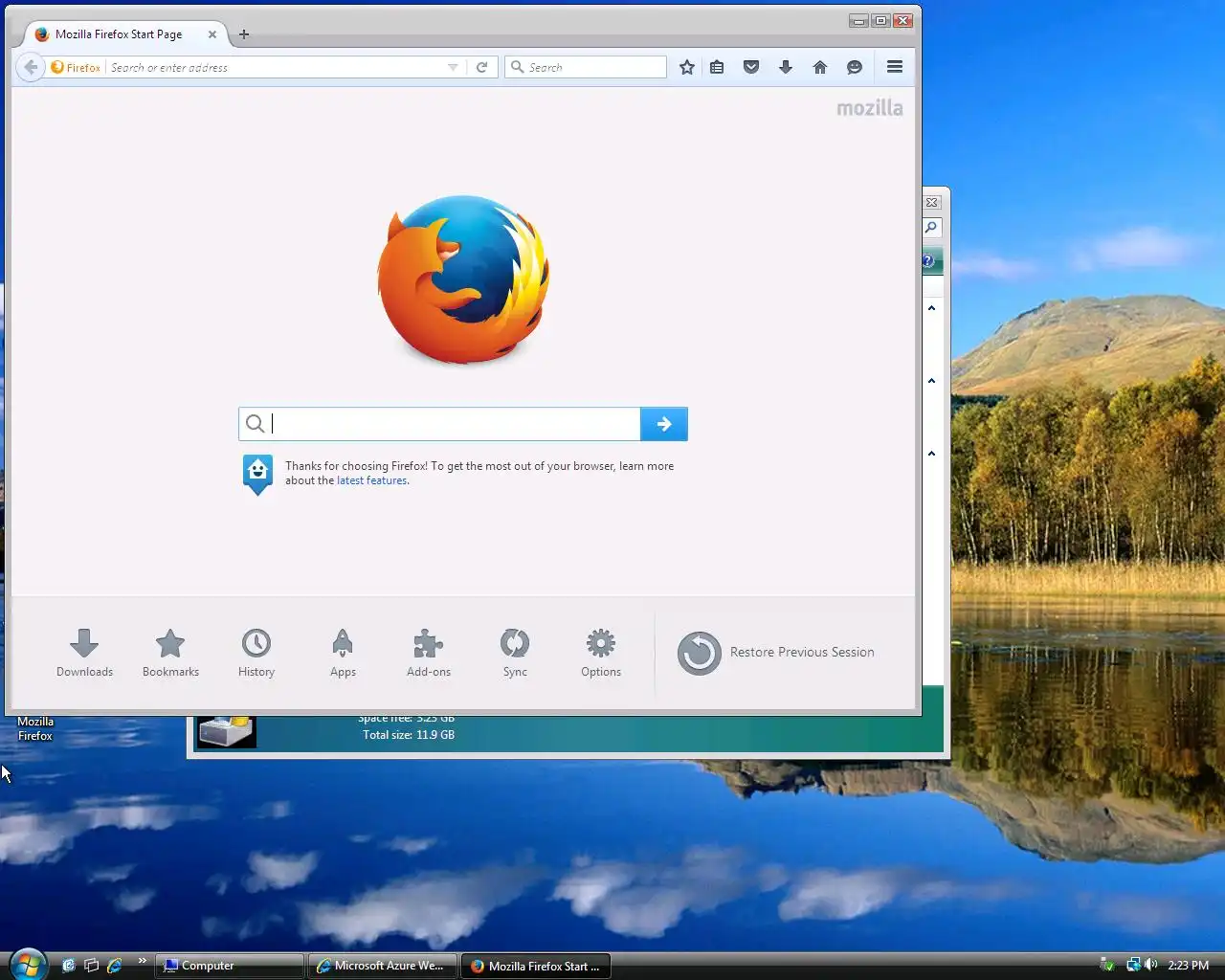Viewport: 1225px width, 980px height.
Task: Click the search icon in Computer window
Action: (931, 228)
